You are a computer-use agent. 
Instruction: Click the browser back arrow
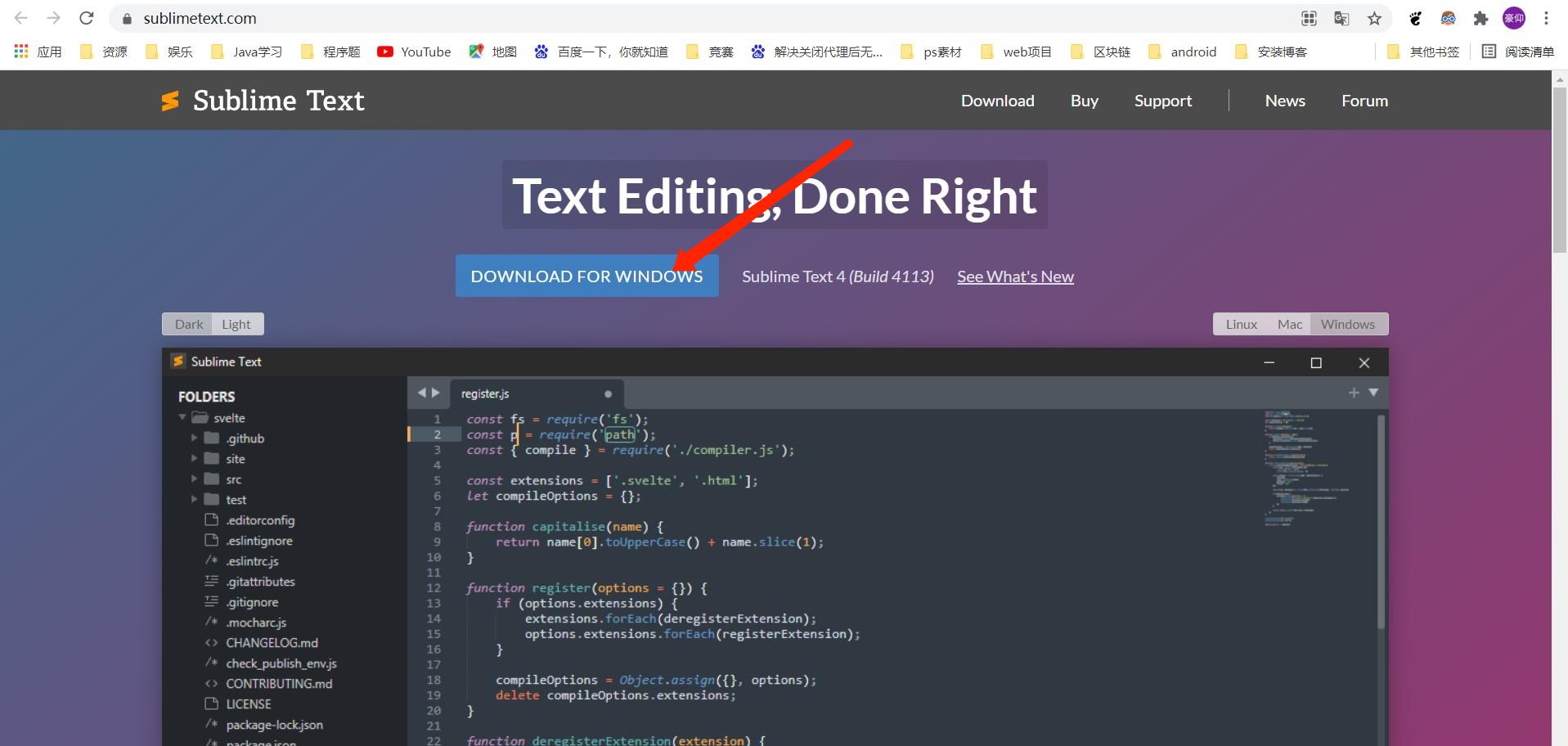click(x=21, y=18)
